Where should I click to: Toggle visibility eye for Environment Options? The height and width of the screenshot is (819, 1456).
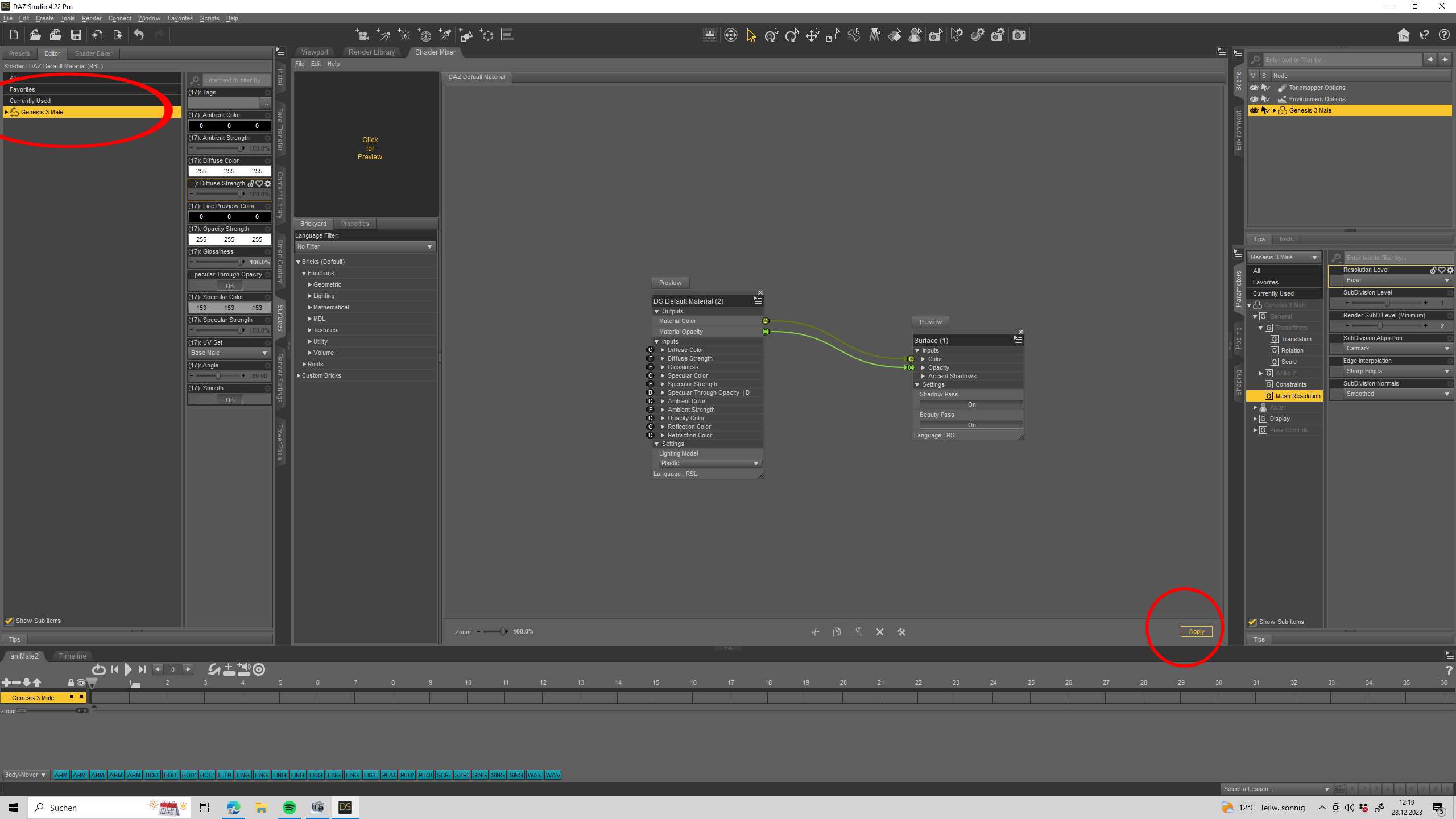click(1254, 99)
